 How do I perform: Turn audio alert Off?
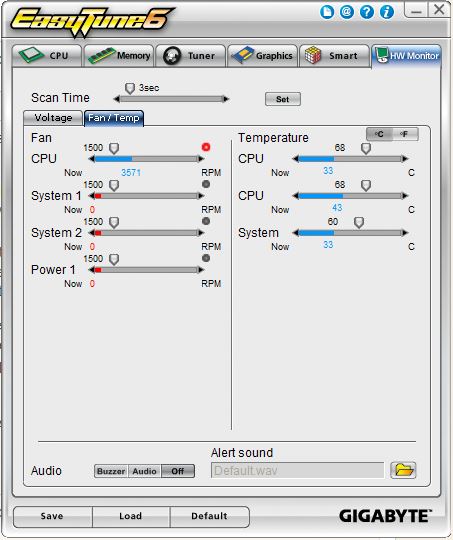coord(178,471)
